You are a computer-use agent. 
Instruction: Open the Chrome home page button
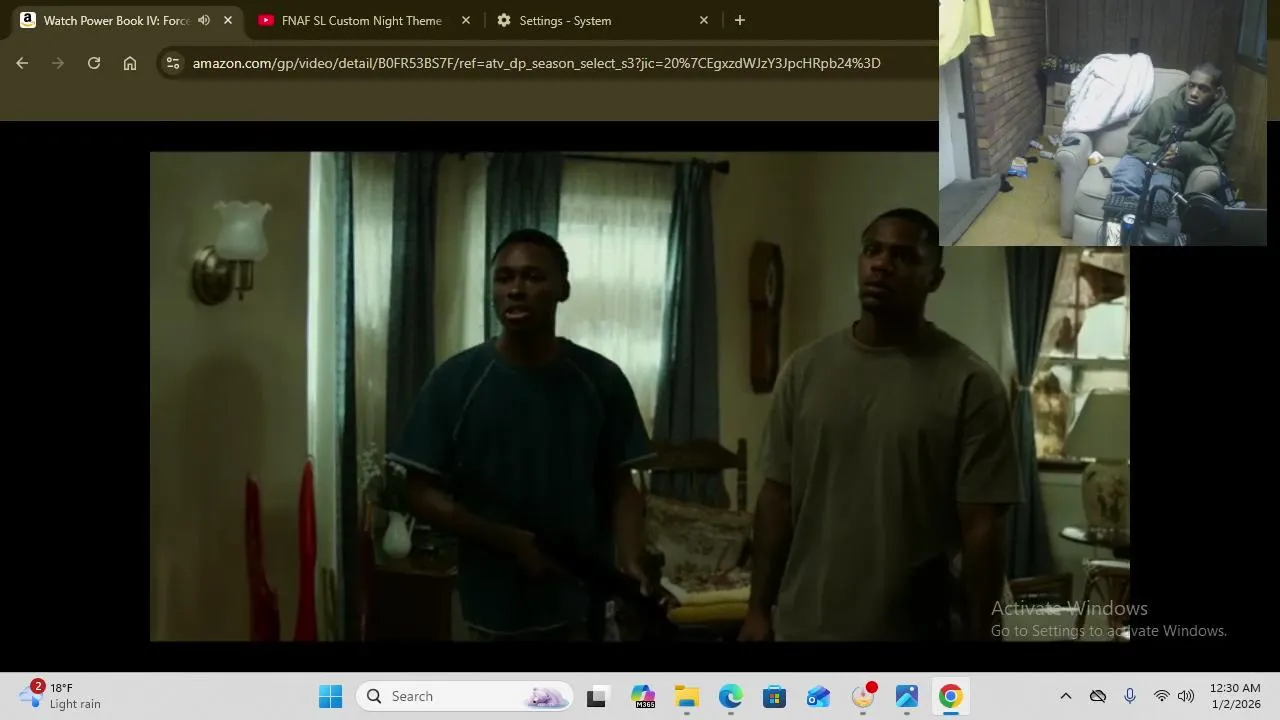130,63
